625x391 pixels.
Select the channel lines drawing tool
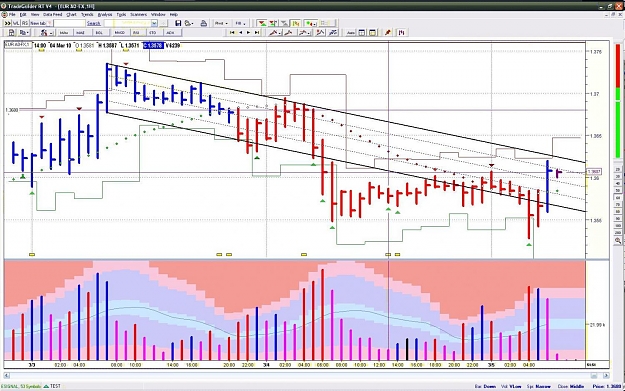pos(304,33)
